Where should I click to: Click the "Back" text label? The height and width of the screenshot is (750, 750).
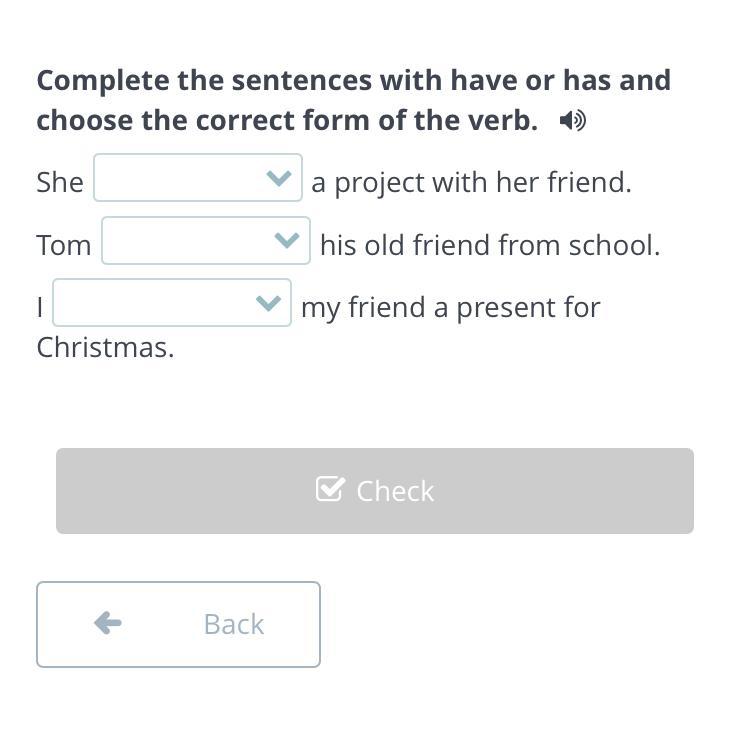click(233, 624)
